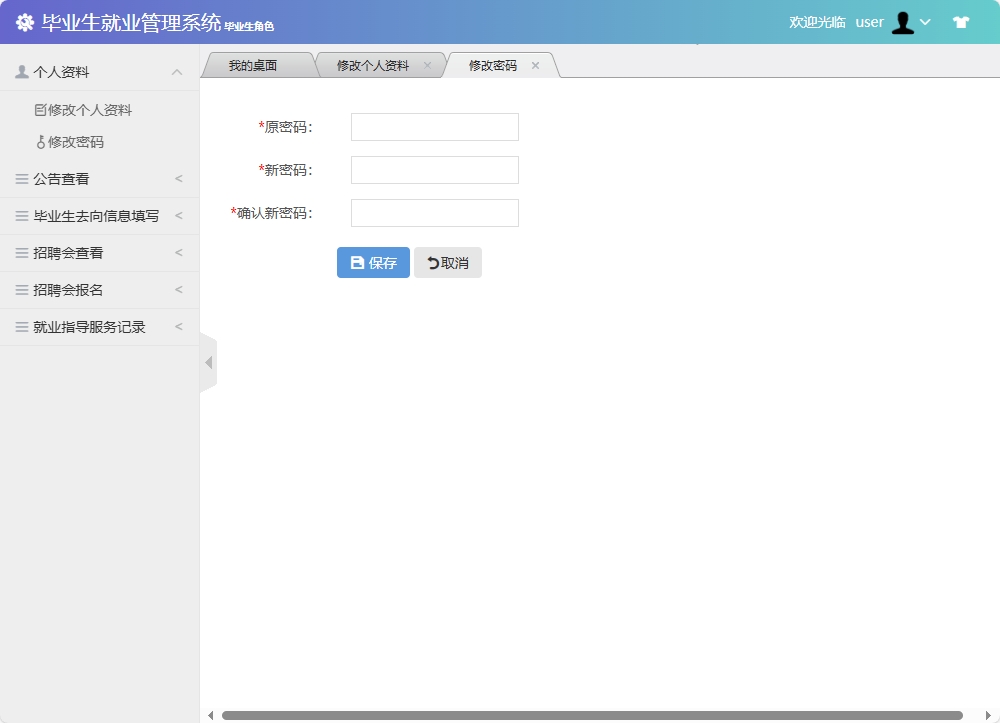Click the t-shirt theme icon in header

coord(959,21)
